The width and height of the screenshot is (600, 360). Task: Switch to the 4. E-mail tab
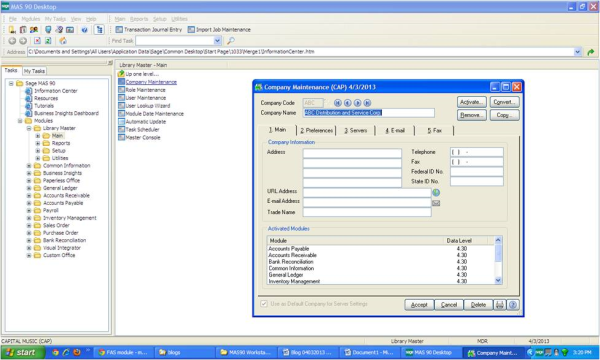coord(395,130)
